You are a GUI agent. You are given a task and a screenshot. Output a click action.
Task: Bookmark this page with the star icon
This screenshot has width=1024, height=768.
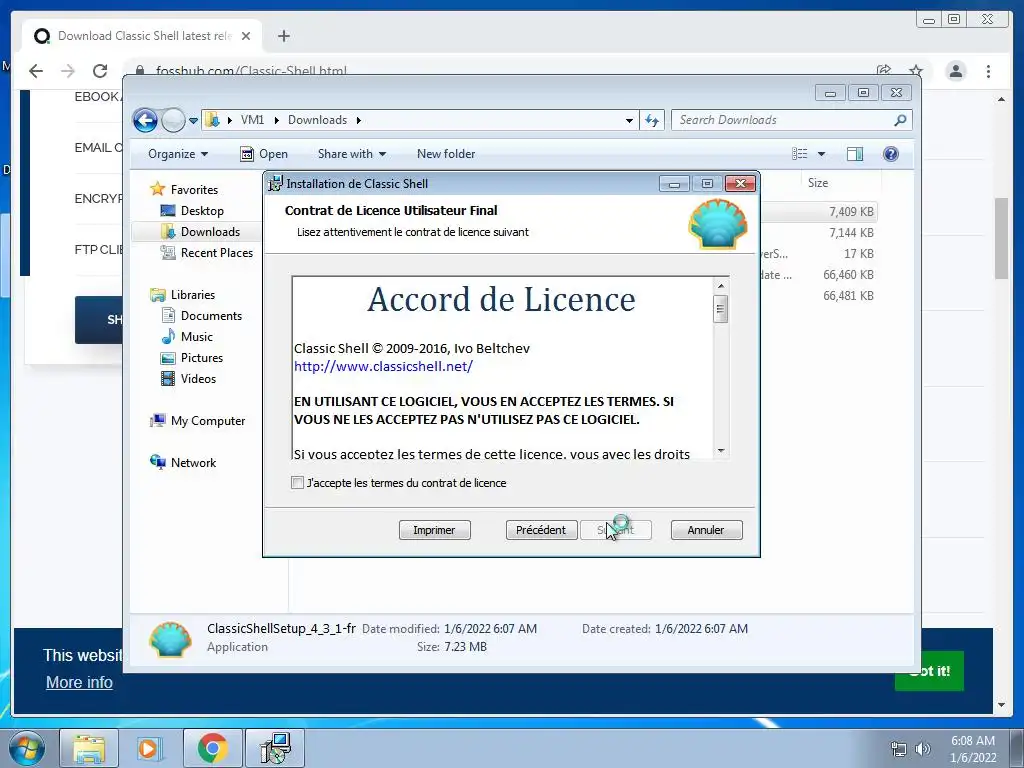916,71
